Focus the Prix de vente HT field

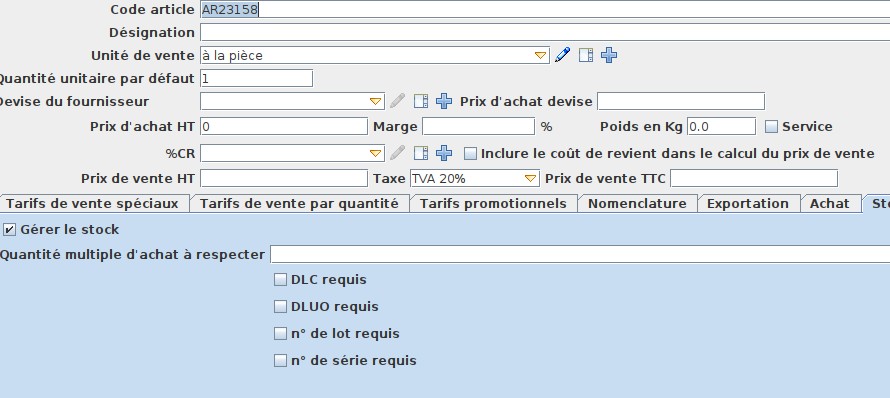pos(284,178)
